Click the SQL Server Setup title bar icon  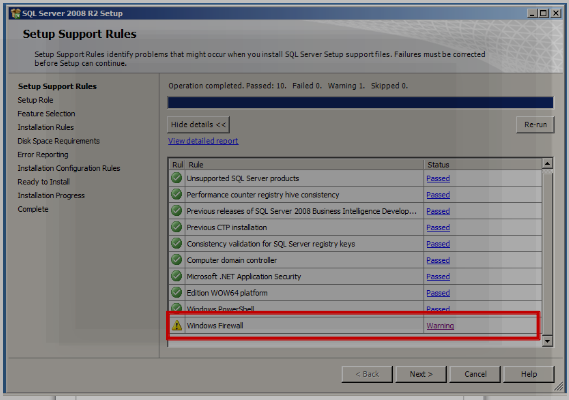point(16,13)
